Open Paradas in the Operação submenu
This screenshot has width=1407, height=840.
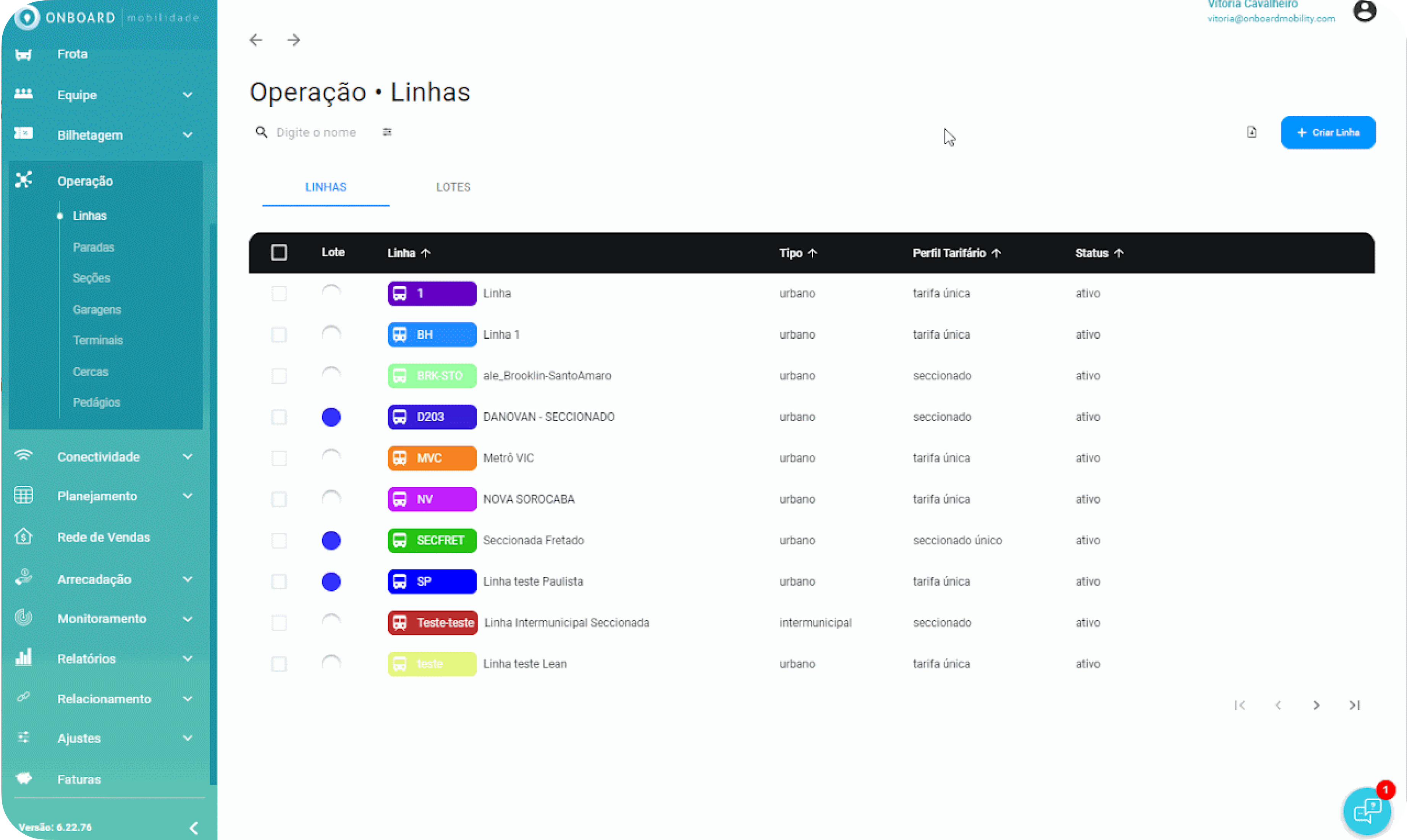(94, 247)
